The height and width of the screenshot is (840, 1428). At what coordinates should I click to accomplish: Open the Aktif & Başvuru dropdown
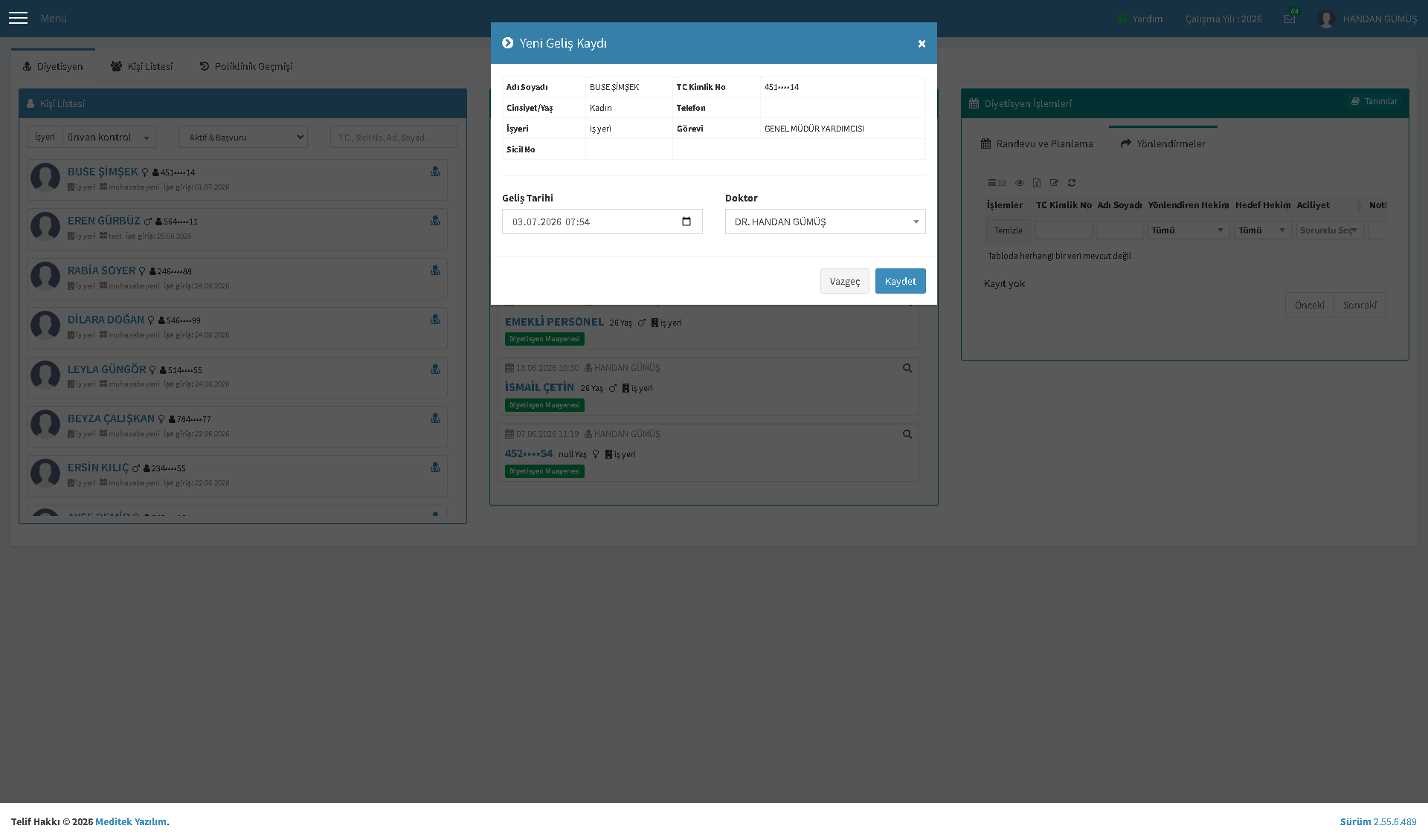tap(243, 137)
